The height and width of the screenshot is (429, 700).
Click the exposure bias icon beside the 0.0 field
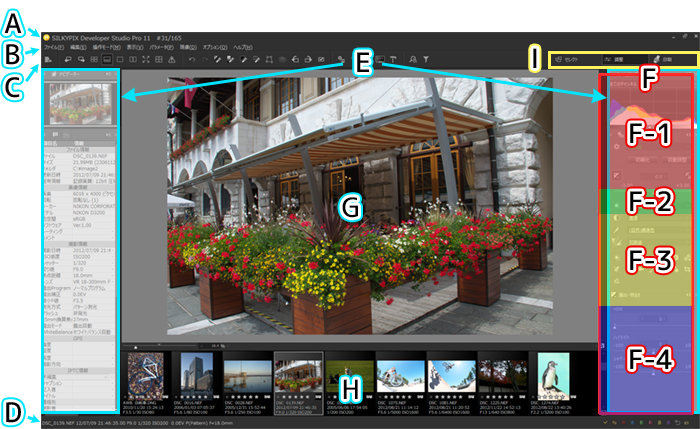(616, 176)
